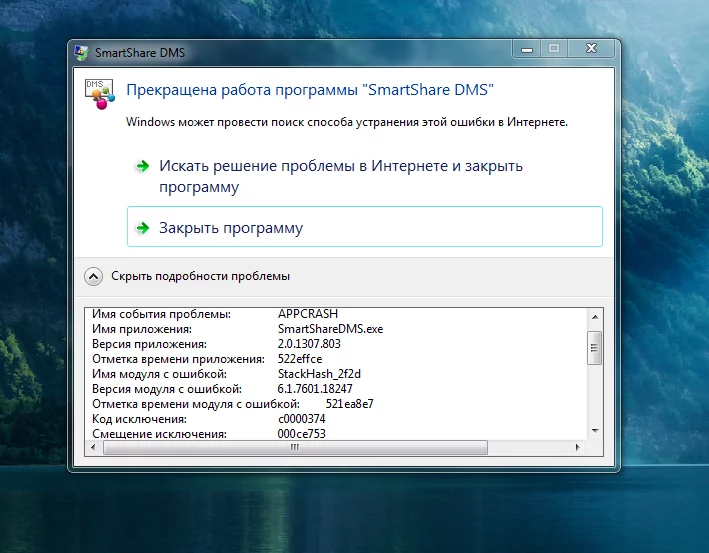709x553 pixels.
Task: Click label Смещение исключения
Action: [159, 433]
